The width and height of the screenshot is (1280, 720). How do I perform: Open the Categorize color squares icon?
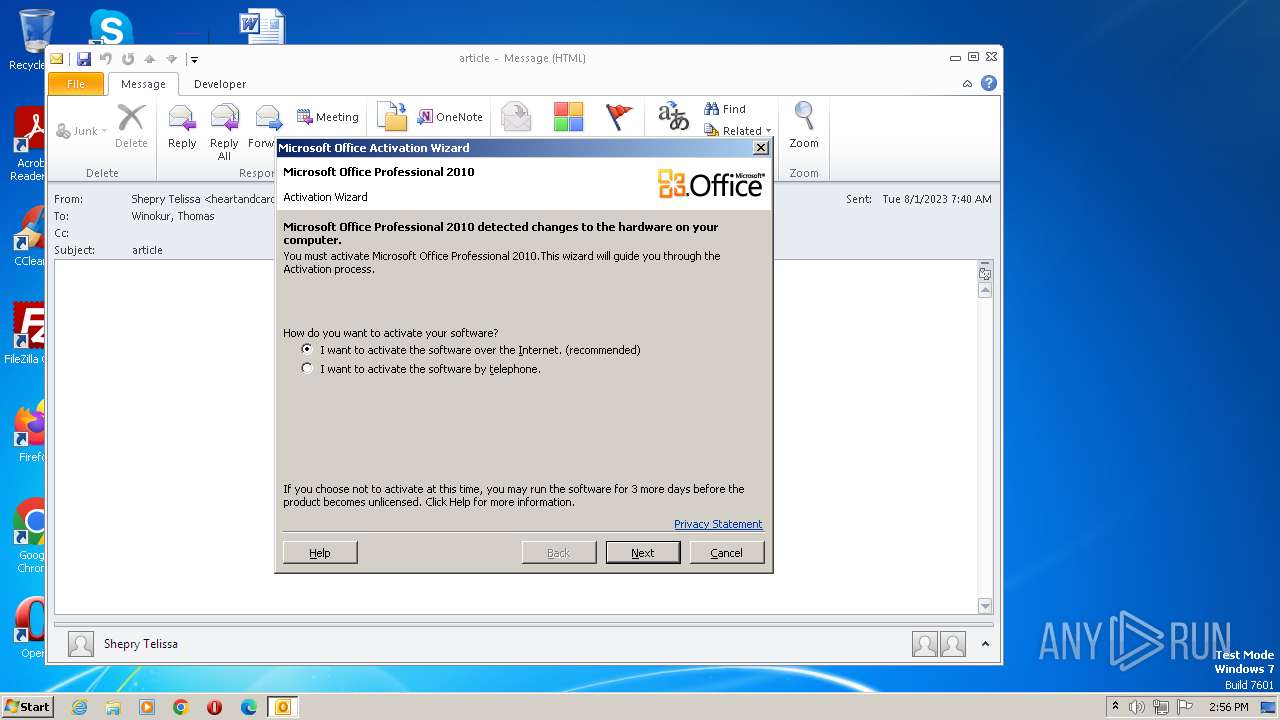pyautogui.click(x=568, y=117)
